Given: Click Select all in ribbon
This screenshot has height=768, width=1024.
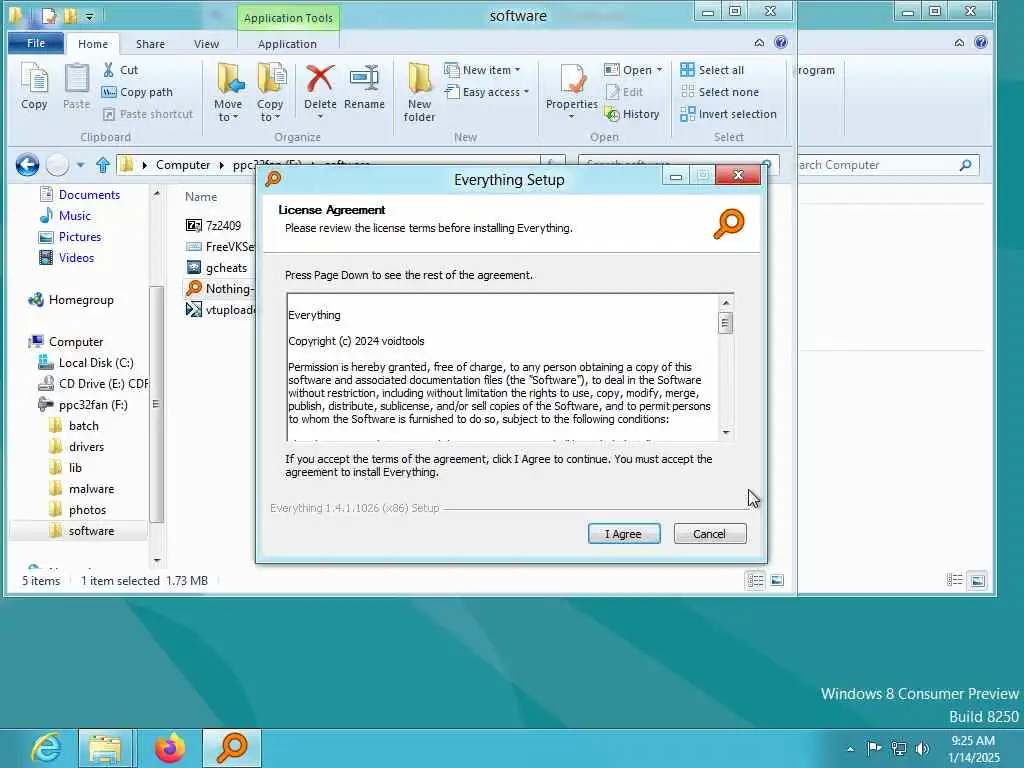Looking at the screenshot, I should click(x=712, y=70).
